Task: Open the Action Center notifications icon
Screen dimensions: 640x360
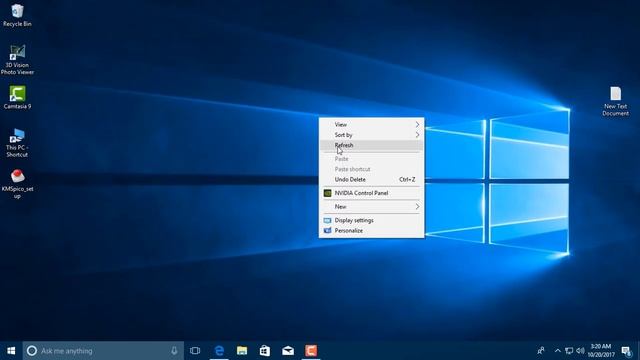Action: click(x=626, y=351)
